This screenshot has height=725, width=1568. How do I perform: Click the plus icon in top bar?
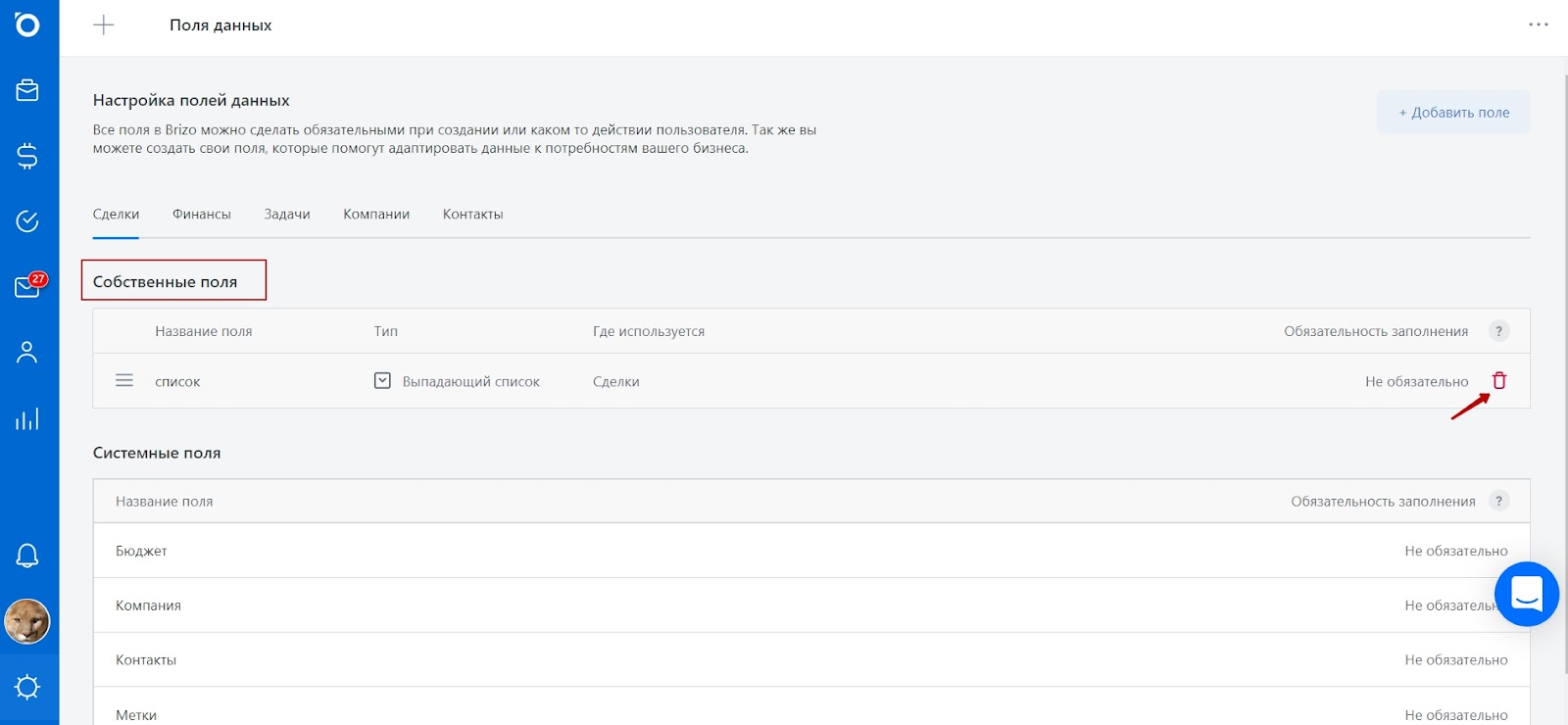pos(104,25)
